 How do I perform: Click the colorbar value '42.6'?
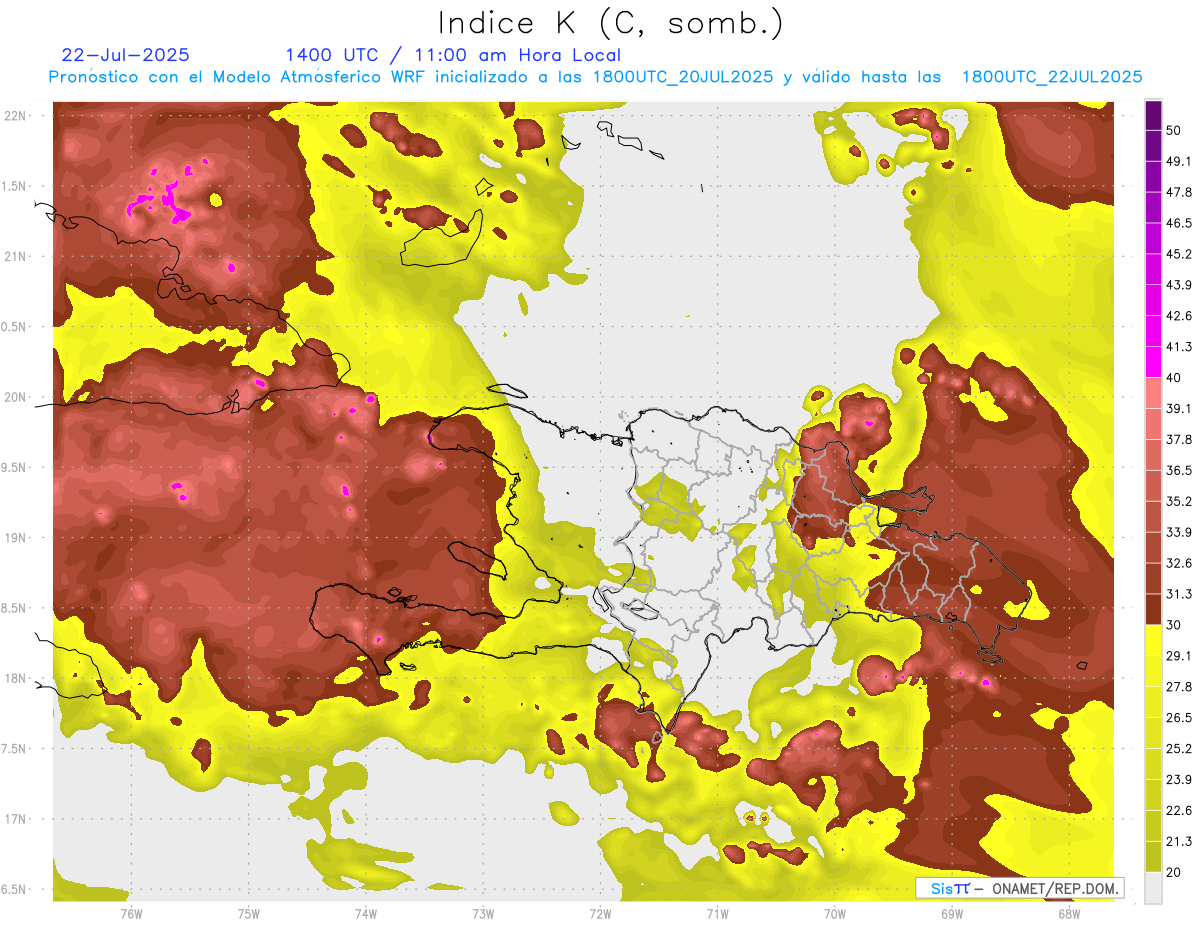coord(1179,316)
